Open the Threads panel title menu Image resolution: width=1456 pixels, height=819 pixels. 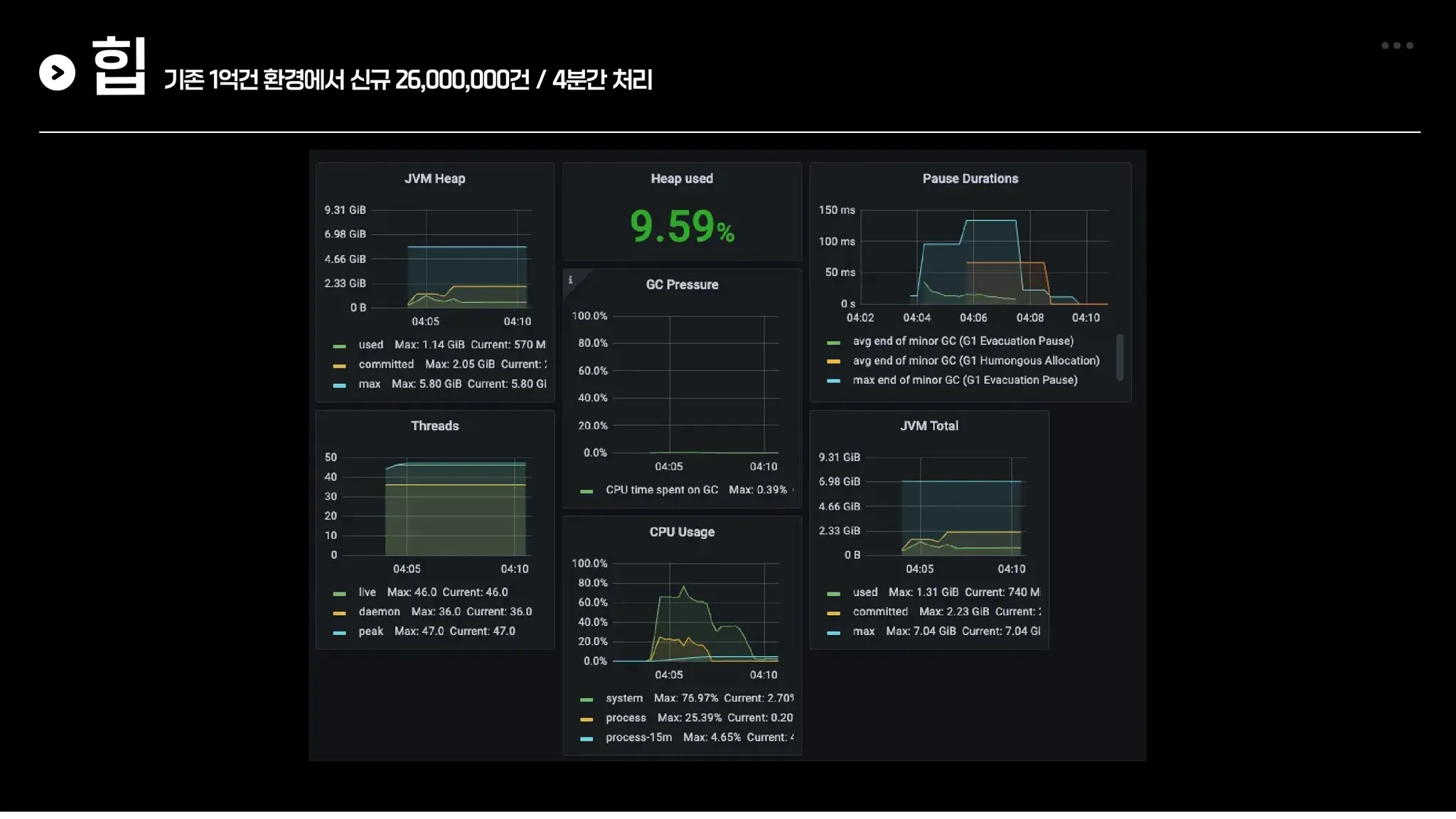434,426
